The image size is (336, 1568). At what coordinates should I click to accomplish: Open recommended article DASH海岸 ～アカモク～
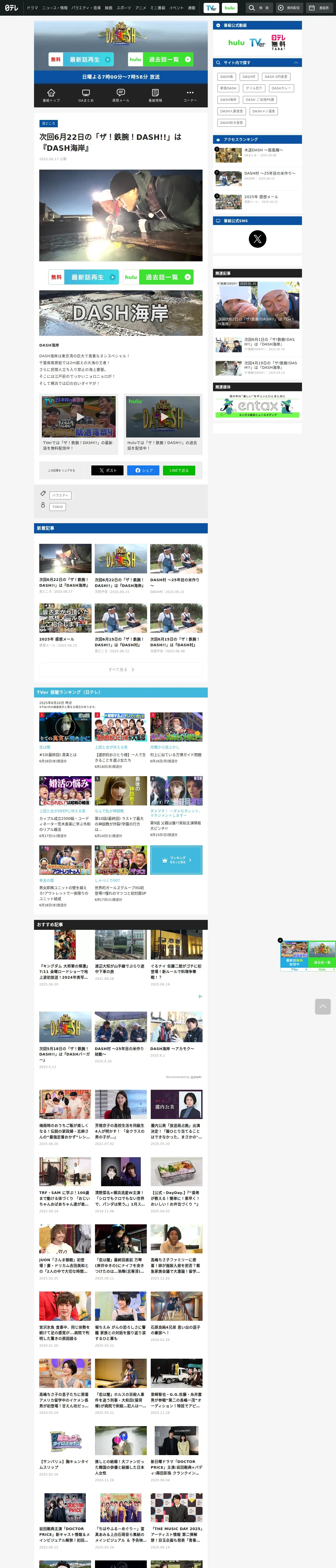tap(176, 1035)
